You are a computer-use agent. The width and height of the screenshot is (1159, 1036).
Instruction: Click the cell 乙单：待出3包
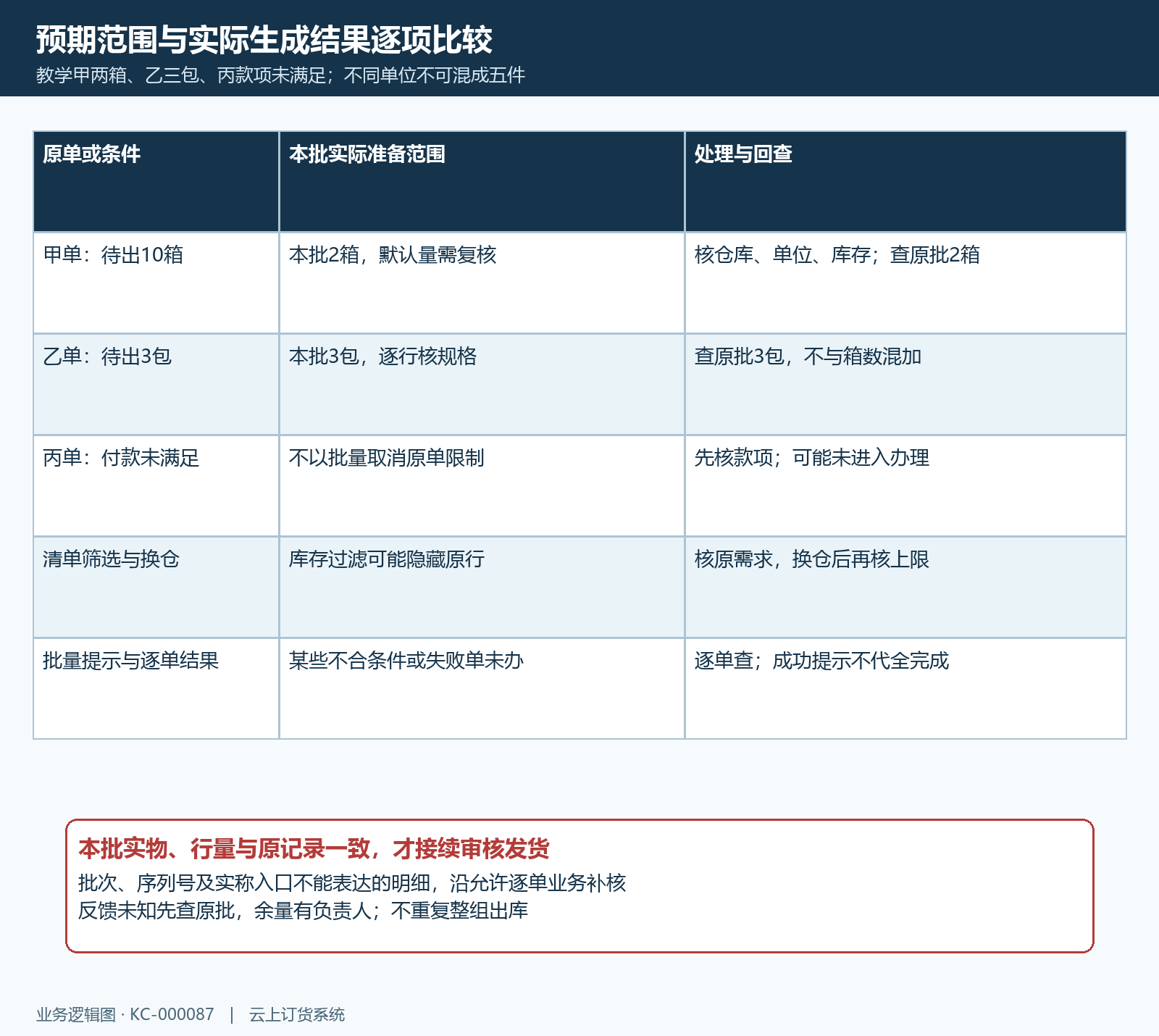tap(156, 385)
